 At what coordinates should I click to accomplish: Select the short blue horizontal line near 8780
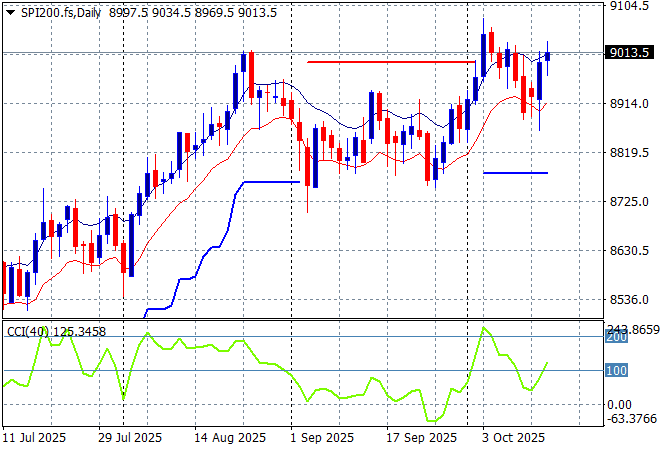(x=515, y=173)
